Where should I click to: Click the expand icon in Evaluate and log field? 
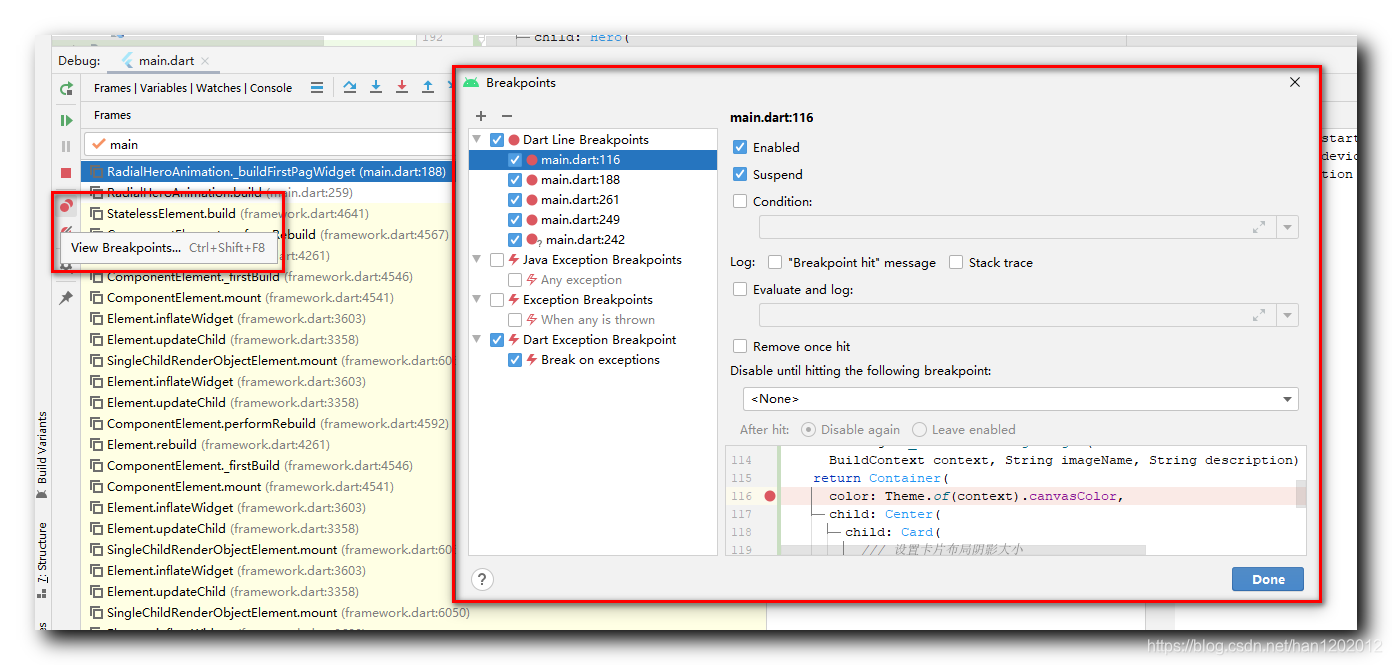(1259, 316)
